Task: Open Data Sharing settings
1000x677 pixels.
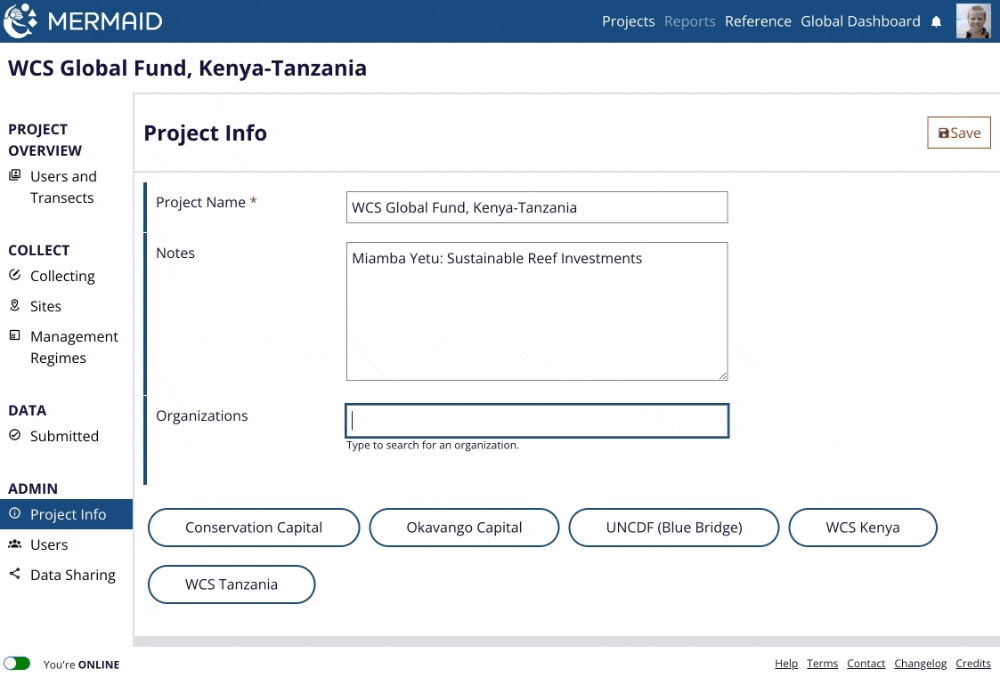Action: (x=73, y=575)
